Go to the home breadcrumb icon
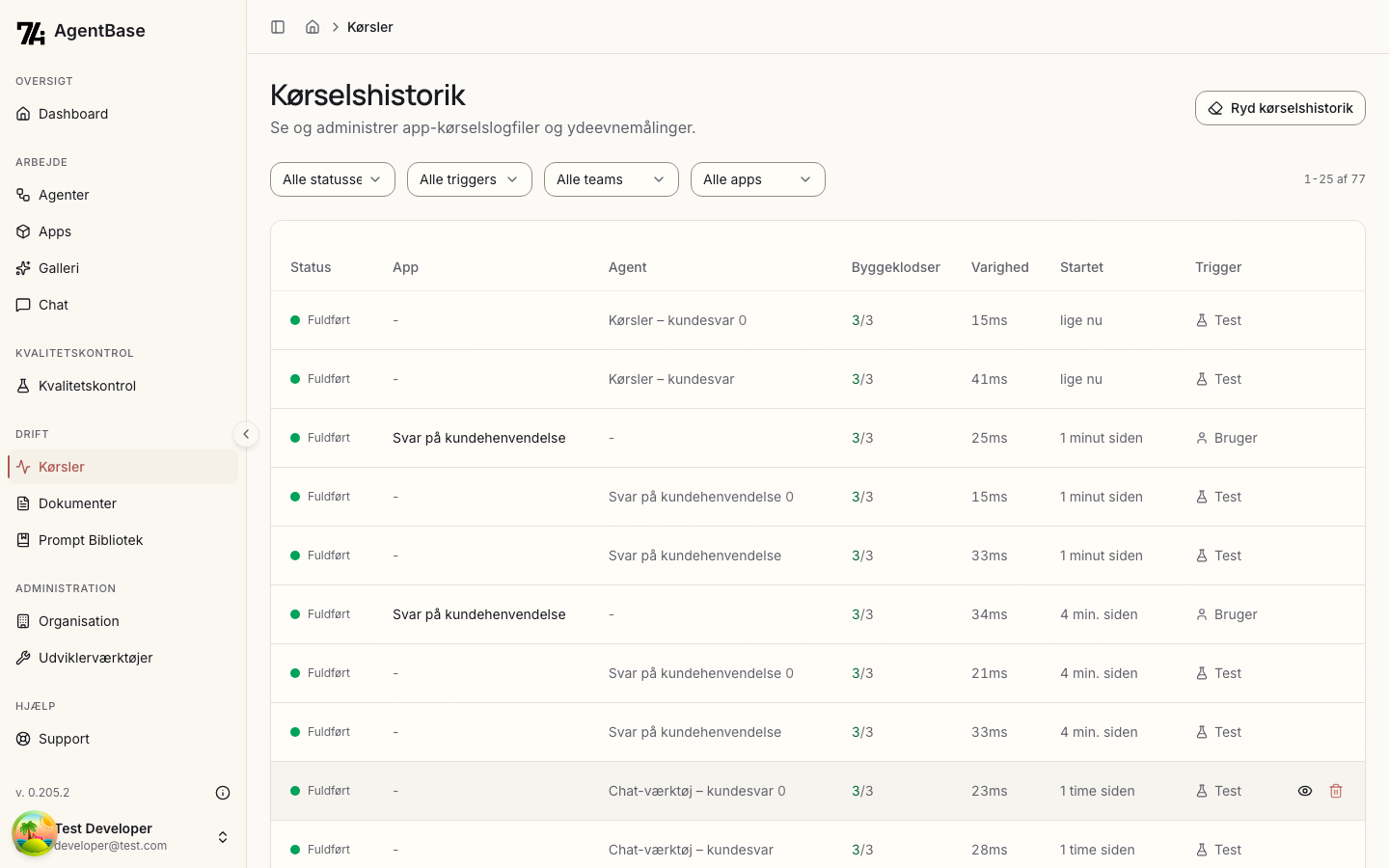Viewport: 1389px width, 868px height. tap(313, 27)
